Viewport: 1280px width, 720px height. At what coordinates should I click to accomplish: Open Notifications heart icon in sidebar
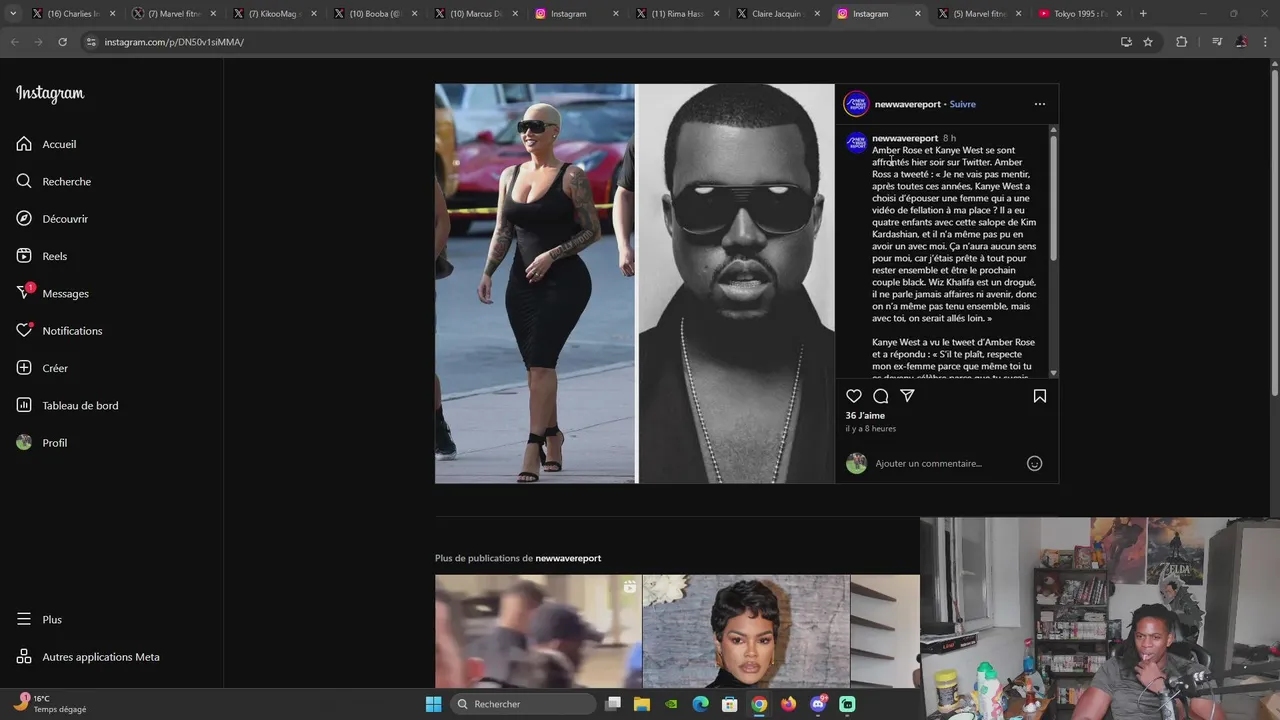click(24, 331)
